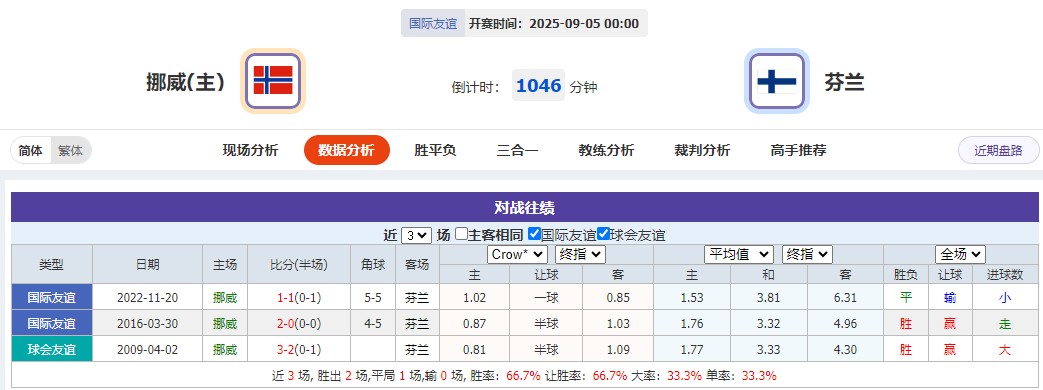Viewport: 1043px width, 390px height.
Task: Click the 对战往绩 section header
Action: [524, 207]
